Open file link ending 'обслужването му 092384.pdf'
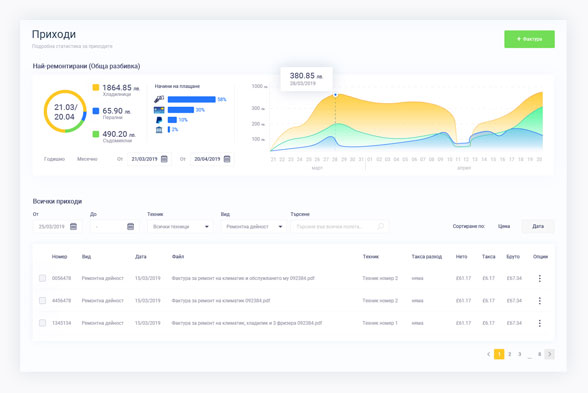 [243, 278]
